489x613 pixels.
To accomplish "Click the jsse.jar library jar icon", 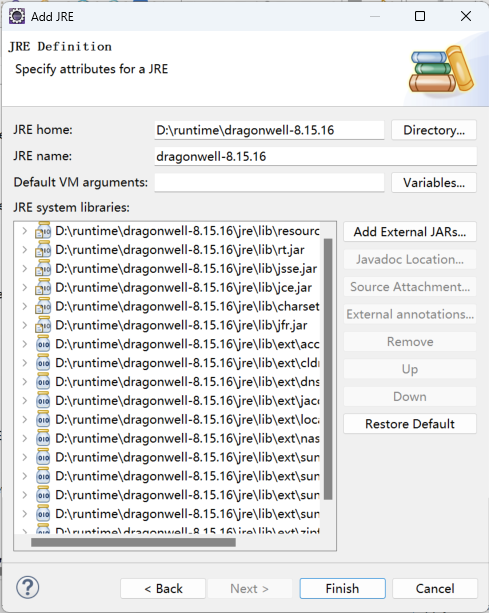I will click(43, 269).
